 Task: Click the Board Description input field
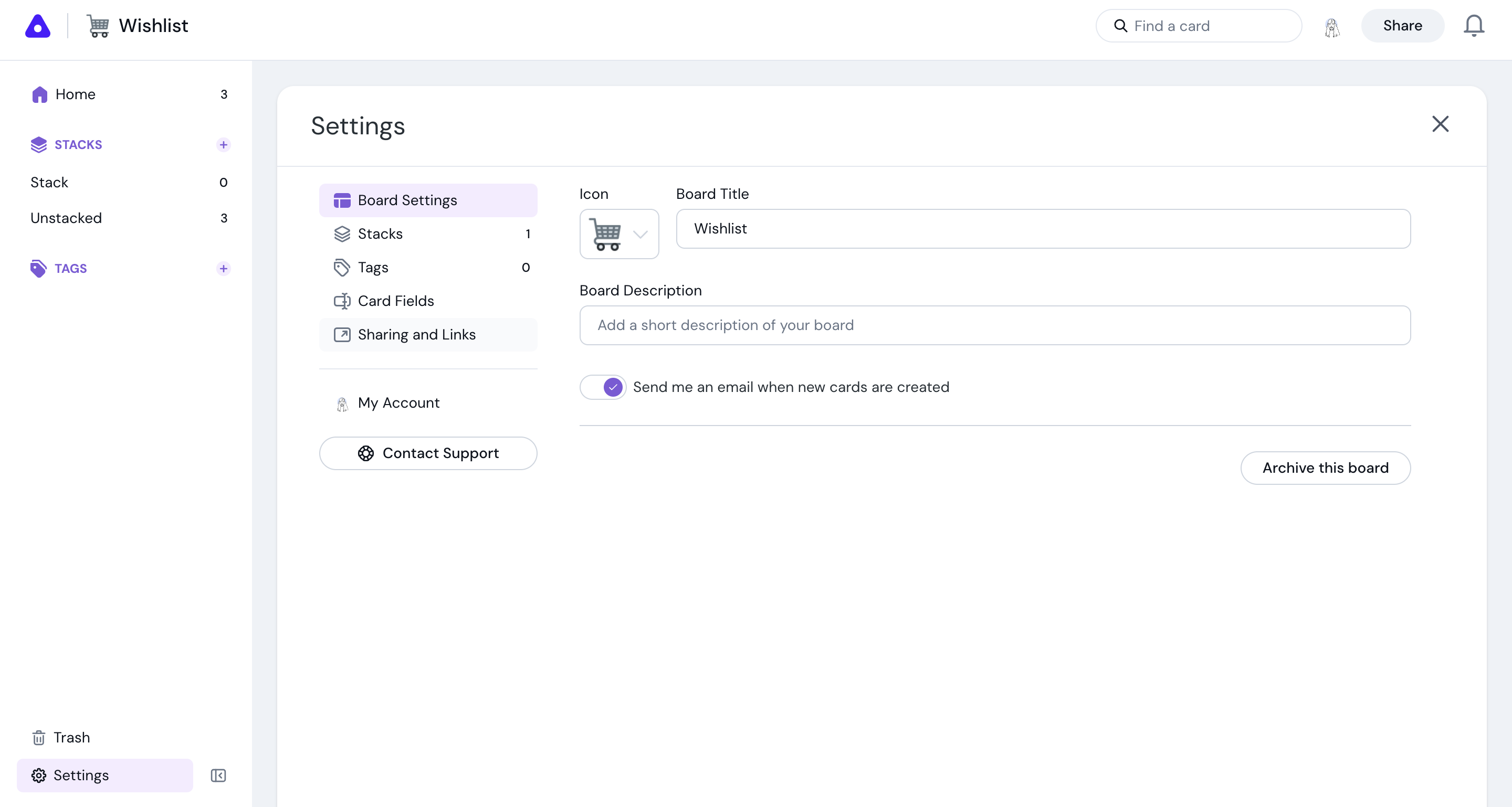coord(994,325)
